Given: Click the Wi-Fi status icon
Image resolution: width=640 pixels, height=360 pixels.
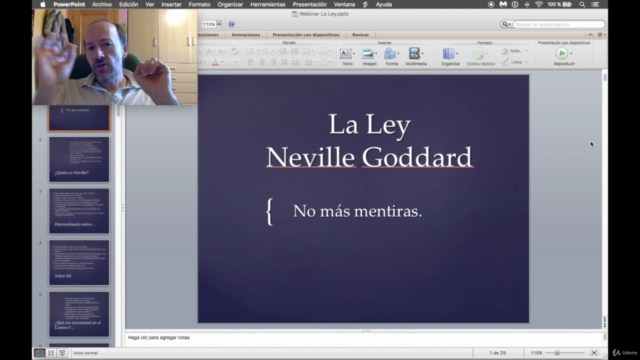Looking at the screenshot, I should pos(539,4).
